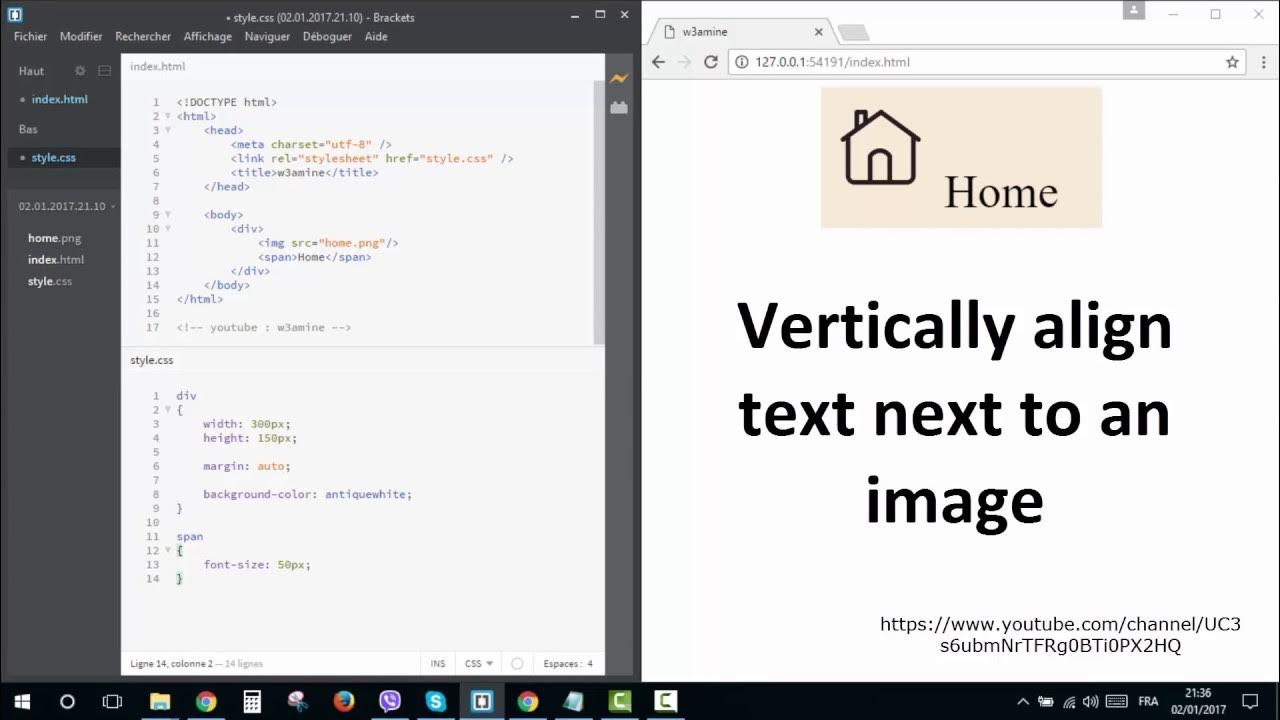The width and height of the screenshot is (1280, 720).
Task: Collapse the inner div tag fold arrow
Action: click(168, 229)
